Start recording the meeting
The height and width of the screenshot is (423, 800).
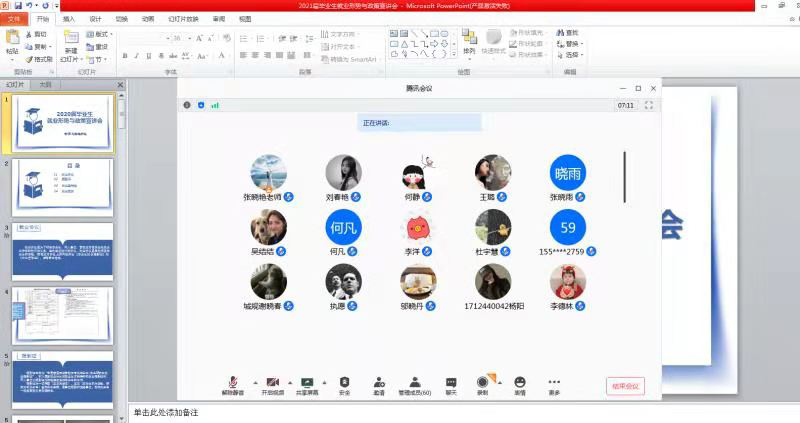pos(482,386)
